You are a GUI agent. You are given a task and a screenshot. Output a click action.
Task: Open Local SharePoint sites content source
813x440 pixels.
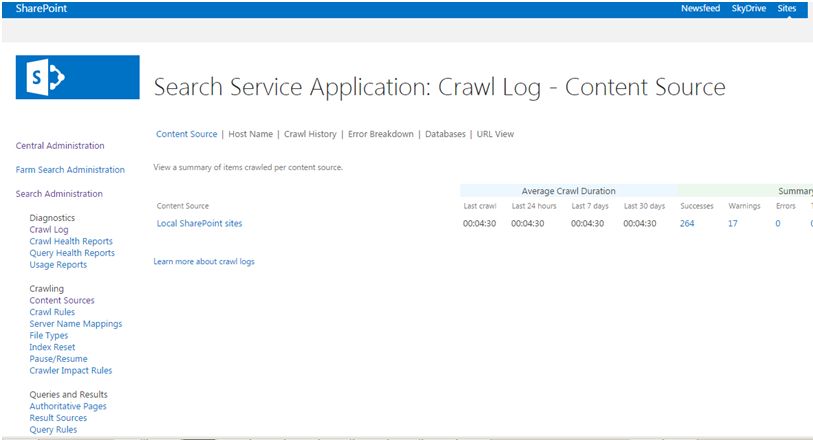pos(199,223)
